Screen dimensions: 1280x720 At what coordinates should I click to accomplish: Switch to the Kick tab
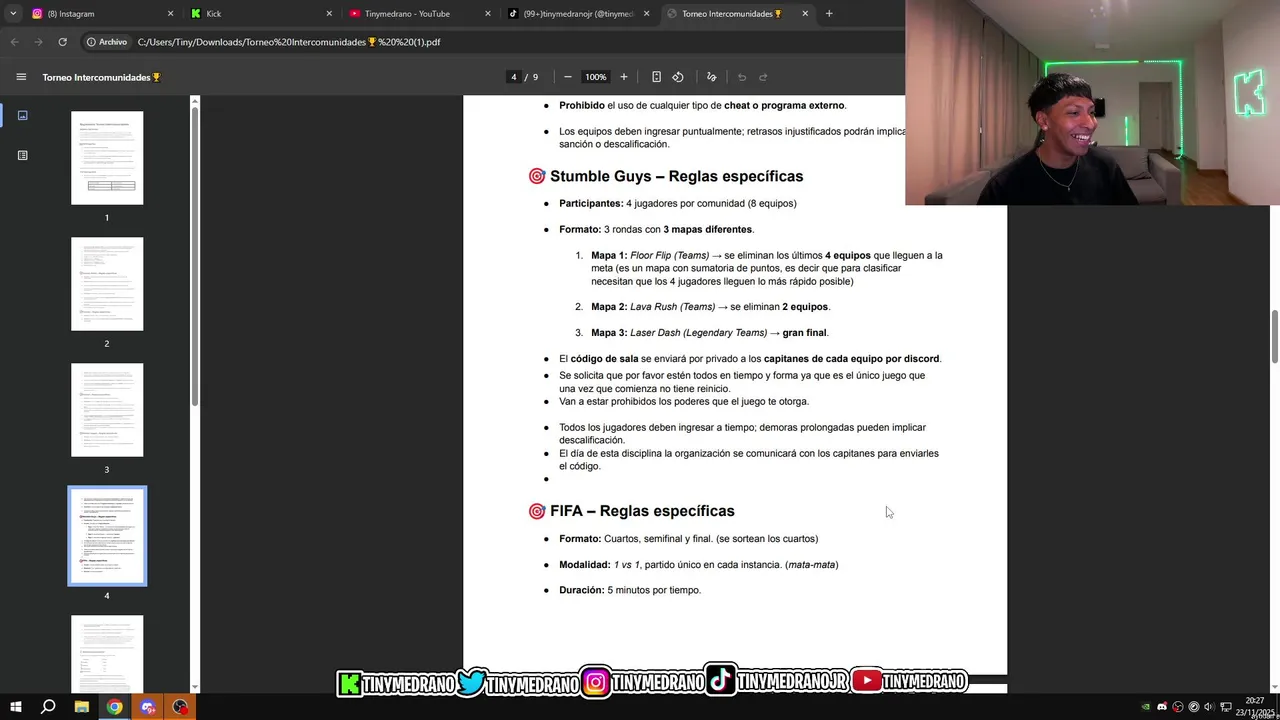[262, 14]
